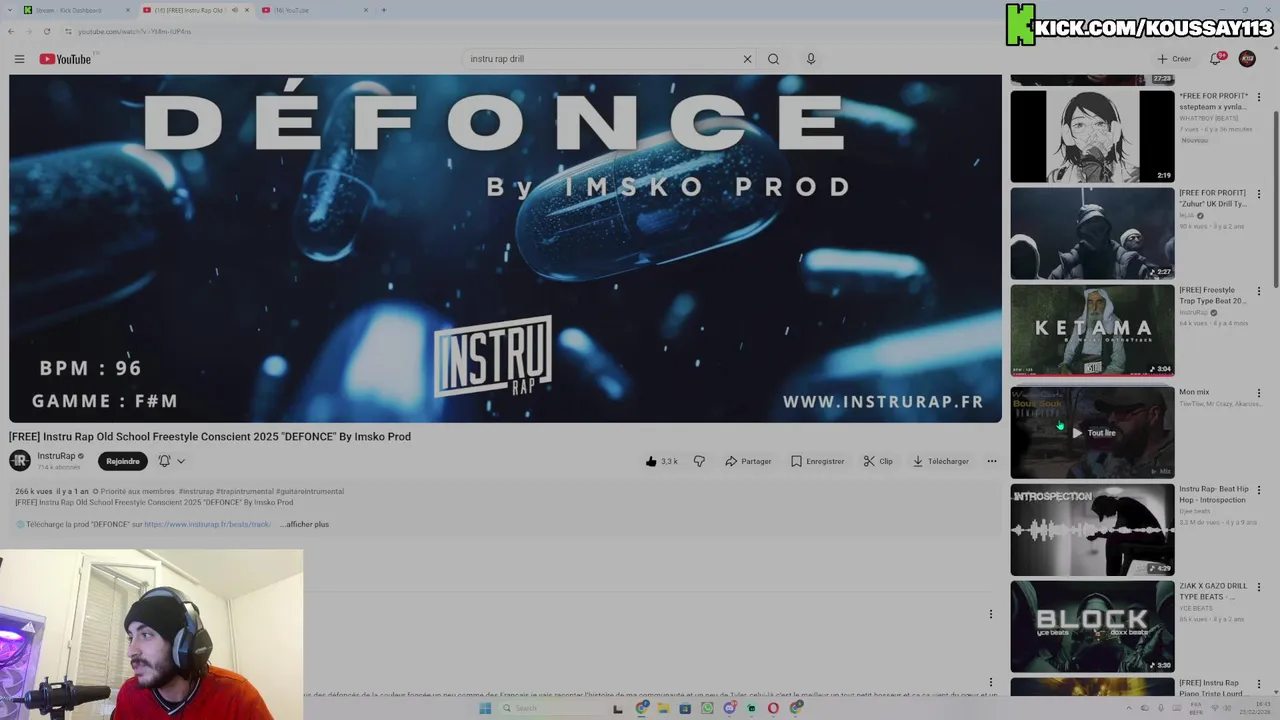Save the video with Enregistrer

[x=817, y=461]
